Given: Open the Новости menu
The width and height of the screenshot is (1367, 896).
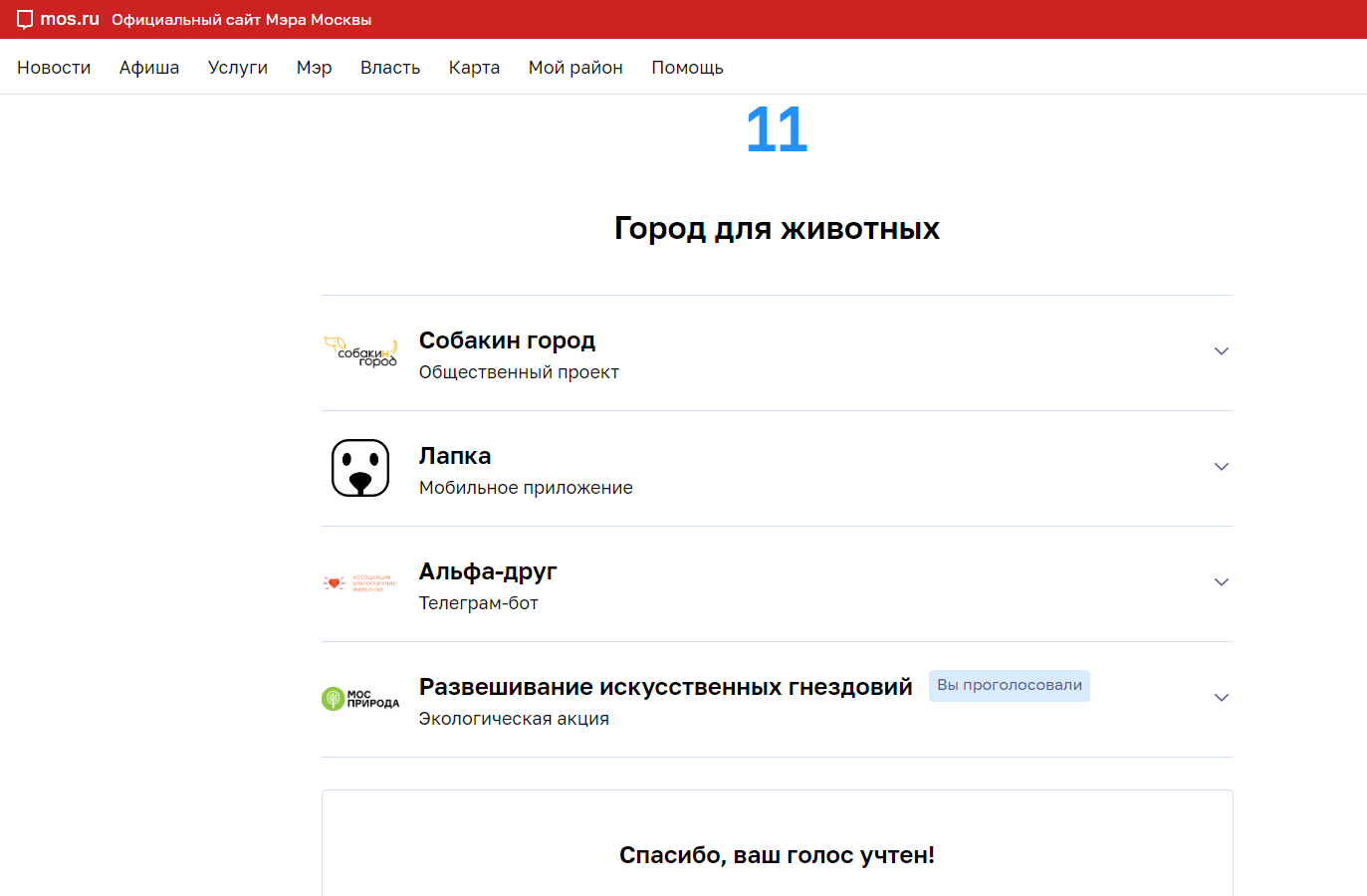Looking at the screenshot, I should [x=54, y=68].
